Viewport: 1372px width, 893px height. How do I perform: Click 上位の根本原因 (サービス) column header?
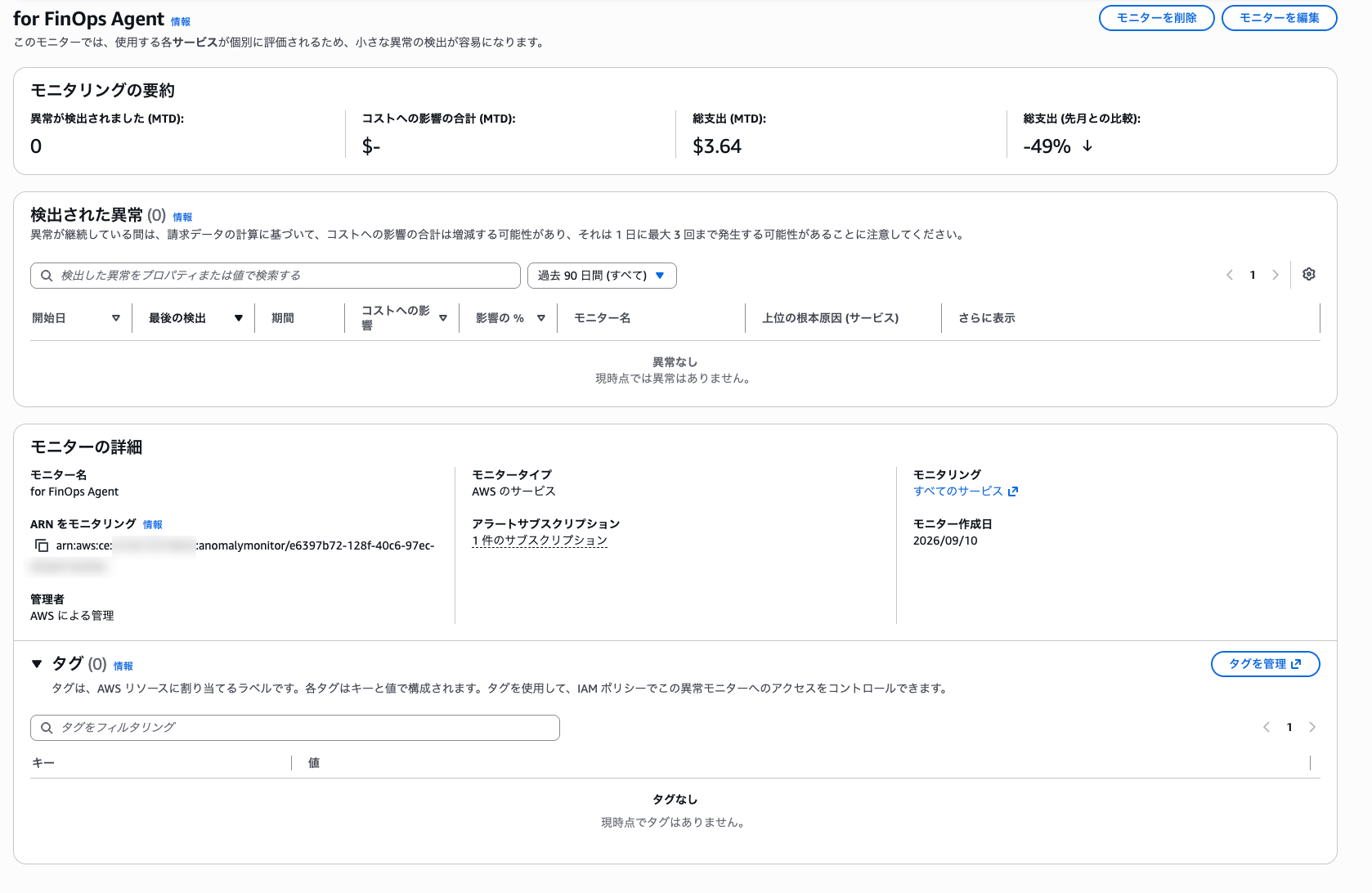tap(831, 318)
